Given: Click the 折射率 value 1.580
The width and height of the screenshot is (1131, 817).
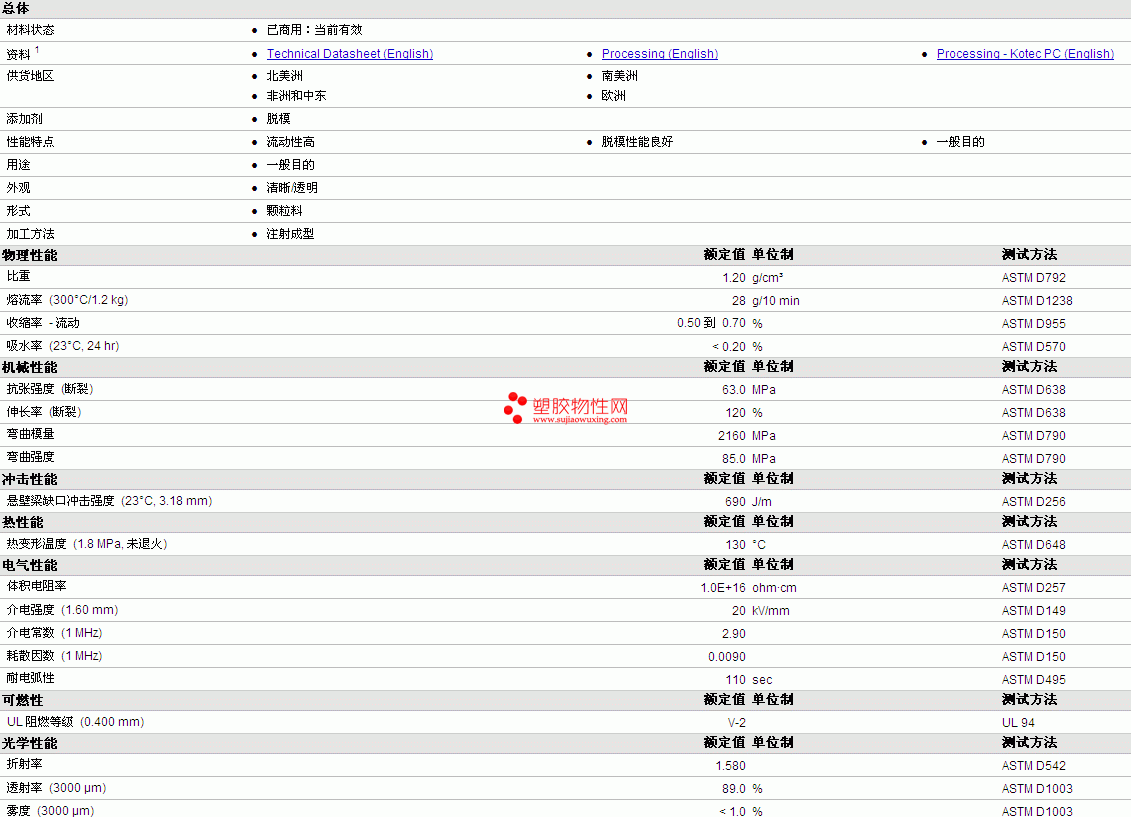Looking at the screenshot, I should [x=731, y=766].
